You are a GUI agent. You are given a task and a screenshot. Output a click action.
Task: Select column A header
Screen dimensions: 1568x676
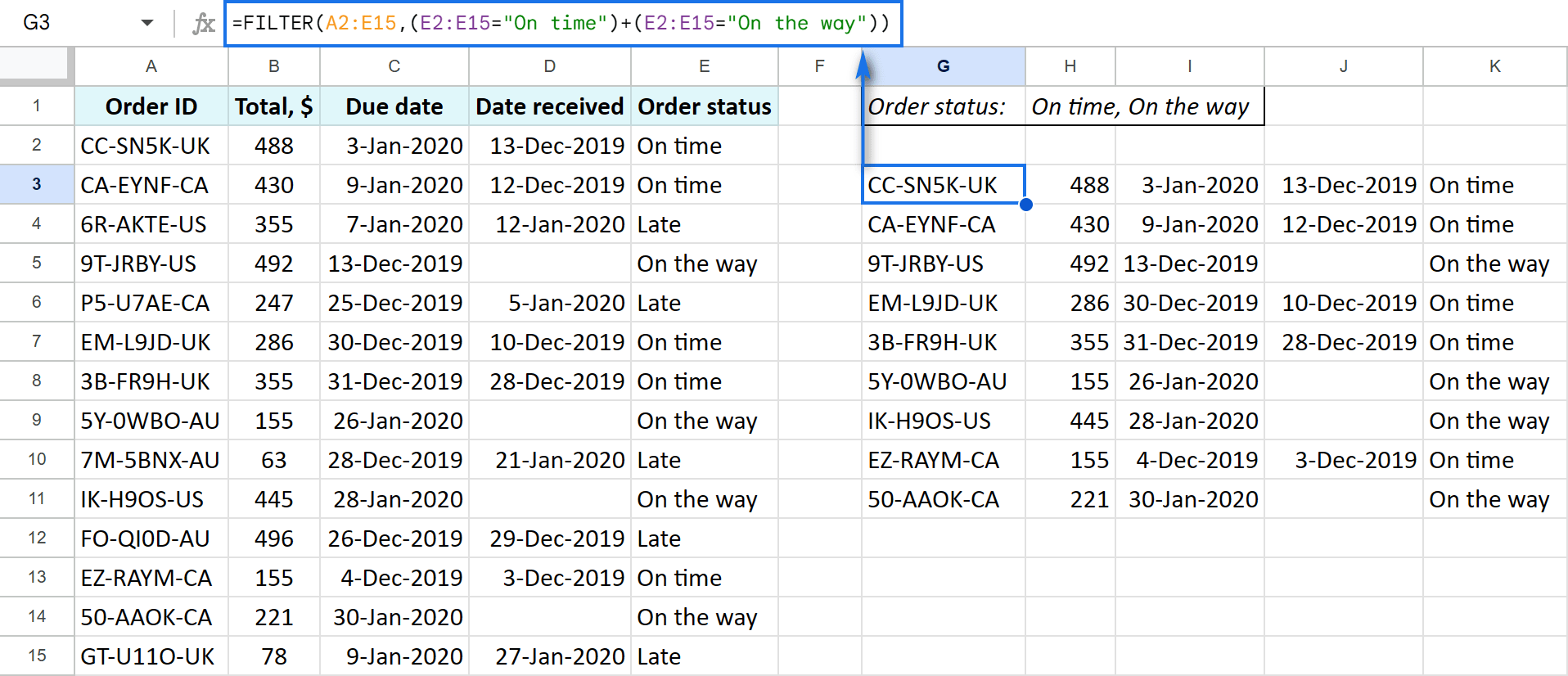point(151,66)
